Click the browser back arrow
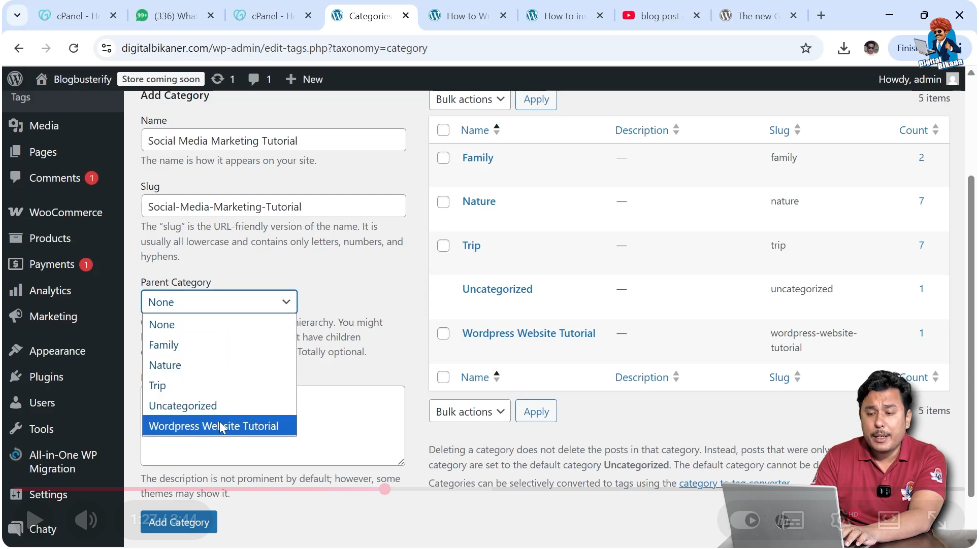This screenshot has width=979, height=549. (x=19, y=48)
